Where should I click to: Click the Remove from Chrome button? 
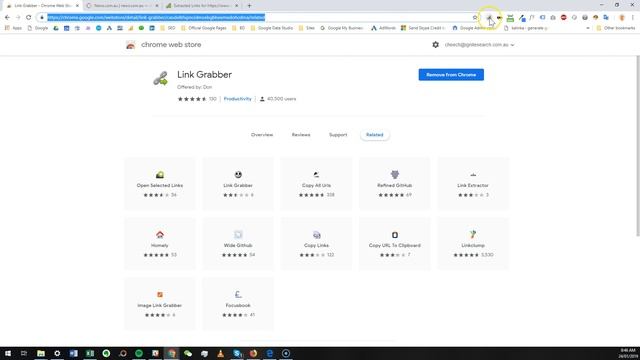pos(451,75)
